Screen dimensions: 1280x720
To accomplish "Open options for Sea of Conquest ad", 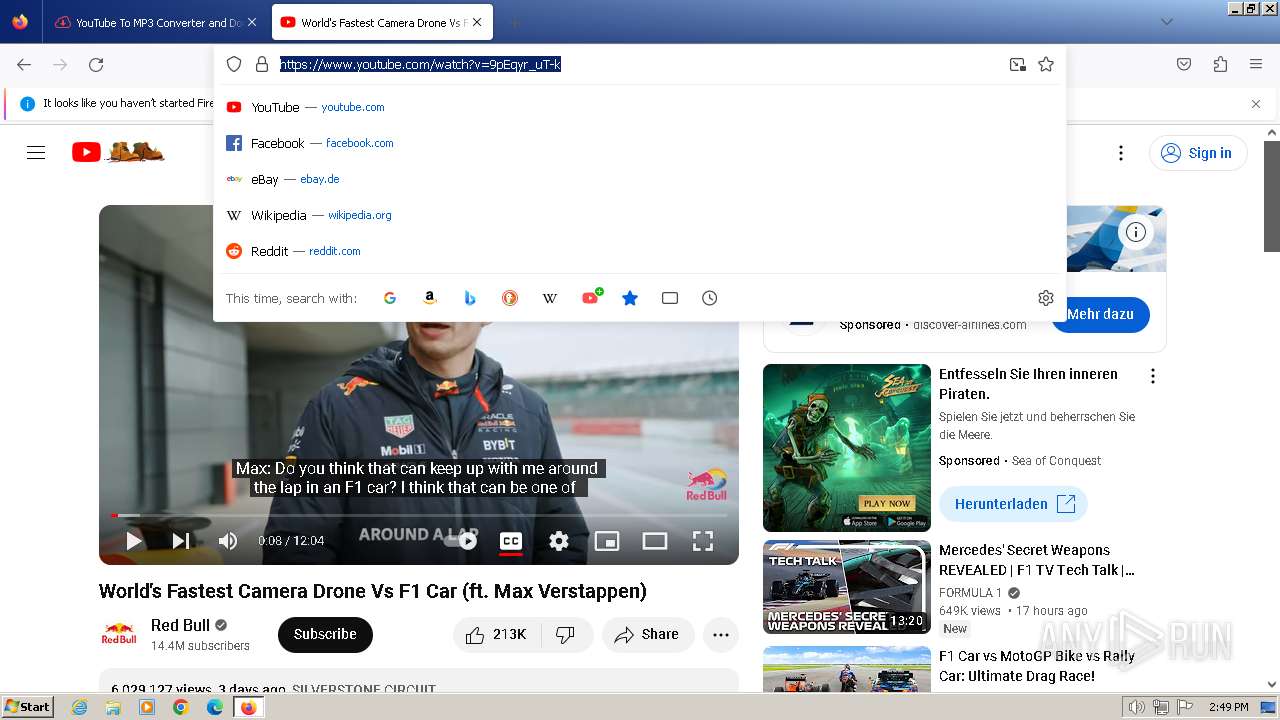I will (x=1153, y=376).
